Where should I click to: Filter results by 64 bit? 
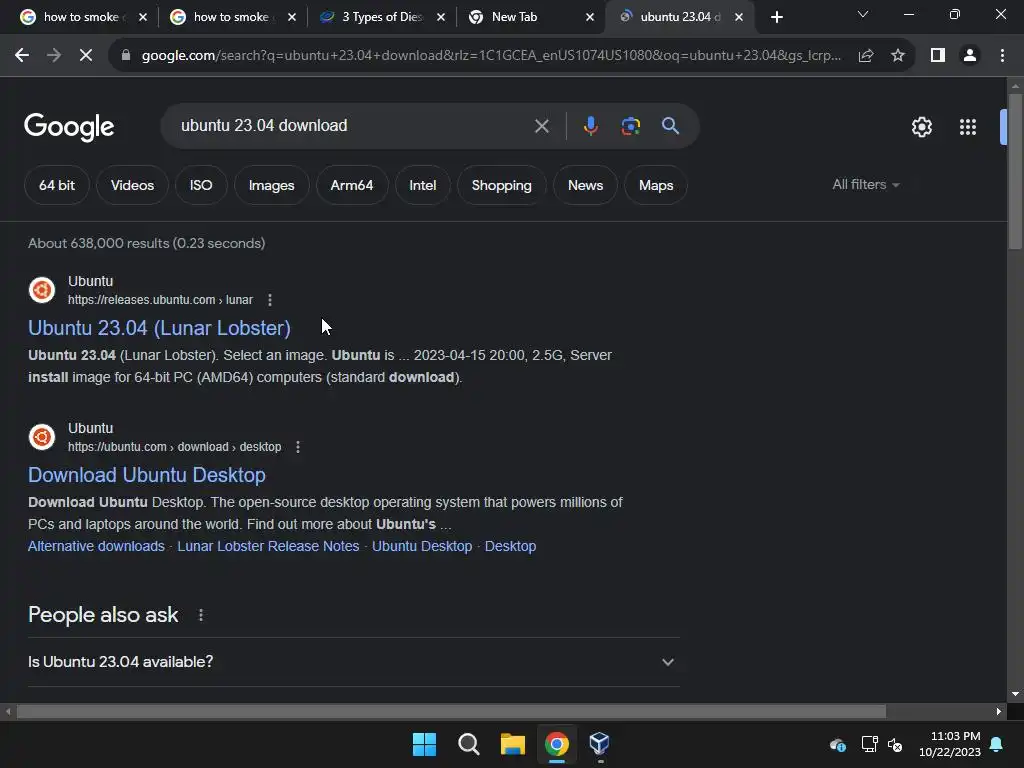(57, 185)
